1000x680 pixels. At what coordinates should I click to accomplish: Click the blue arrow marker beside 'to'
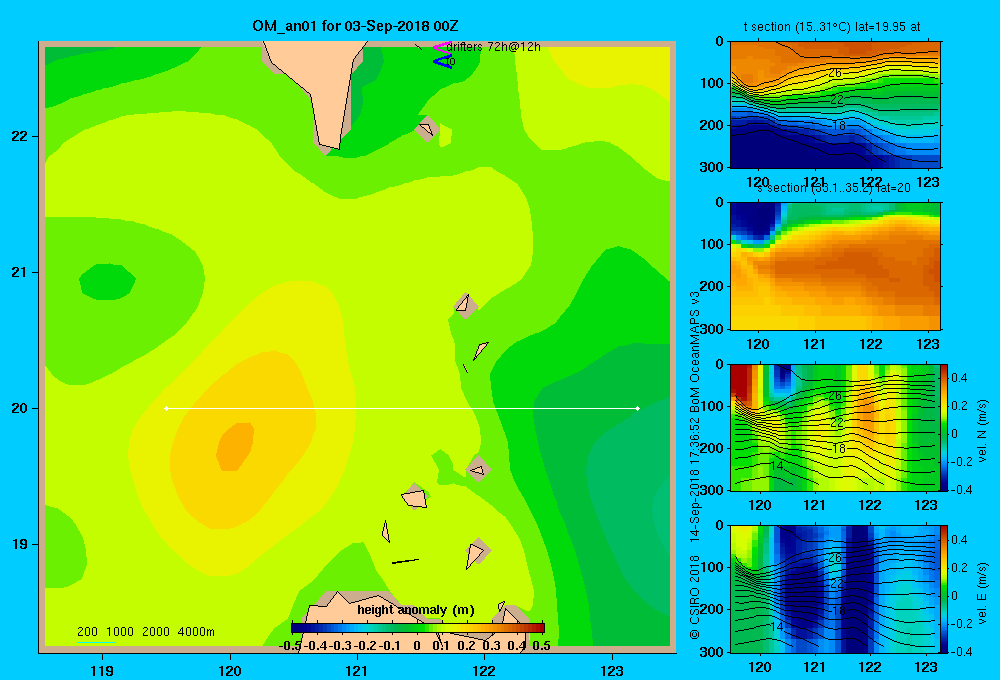441,62
